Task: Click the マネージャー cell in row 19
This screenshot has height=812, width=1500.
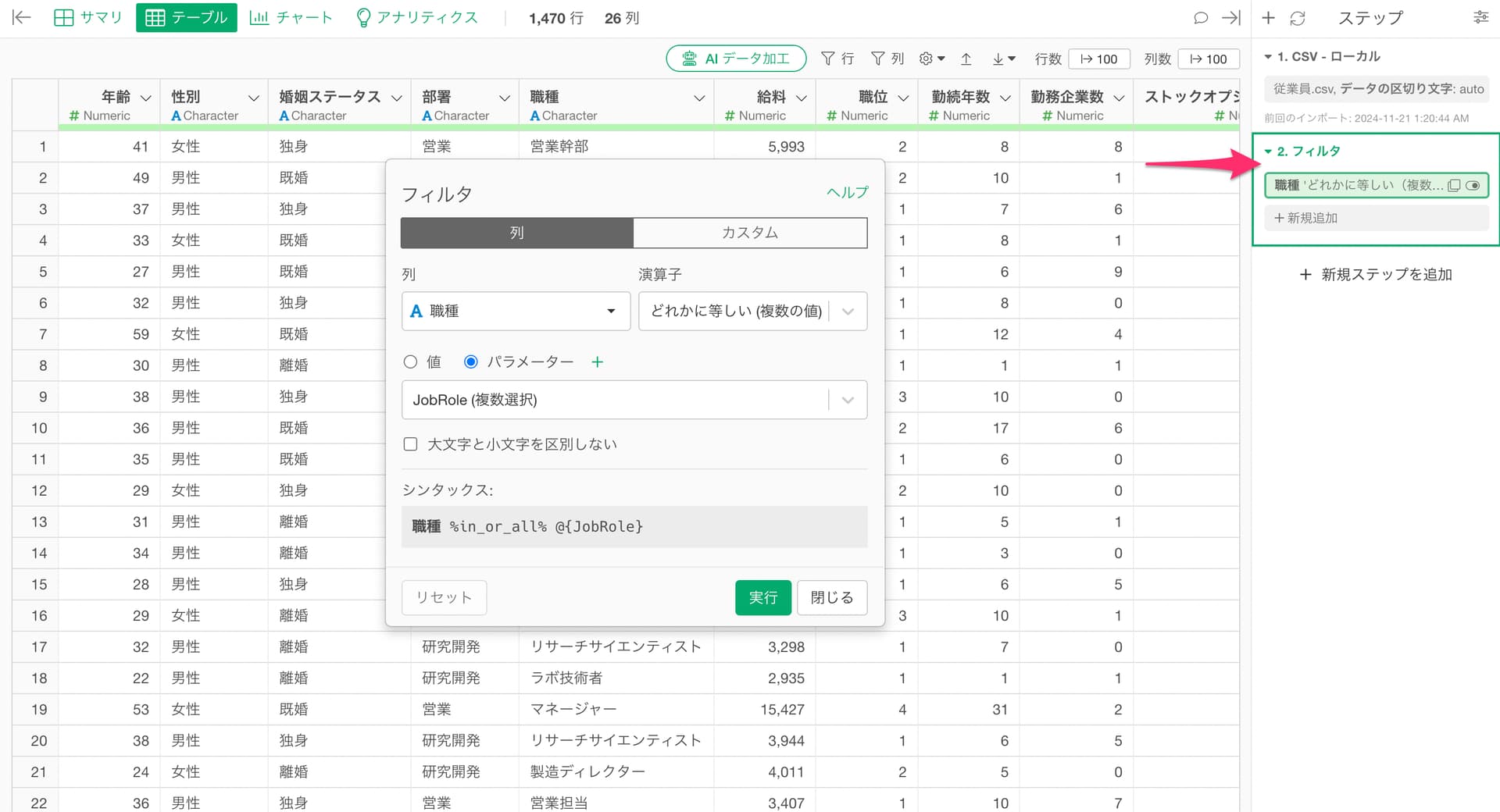Action: click(616, 709)
